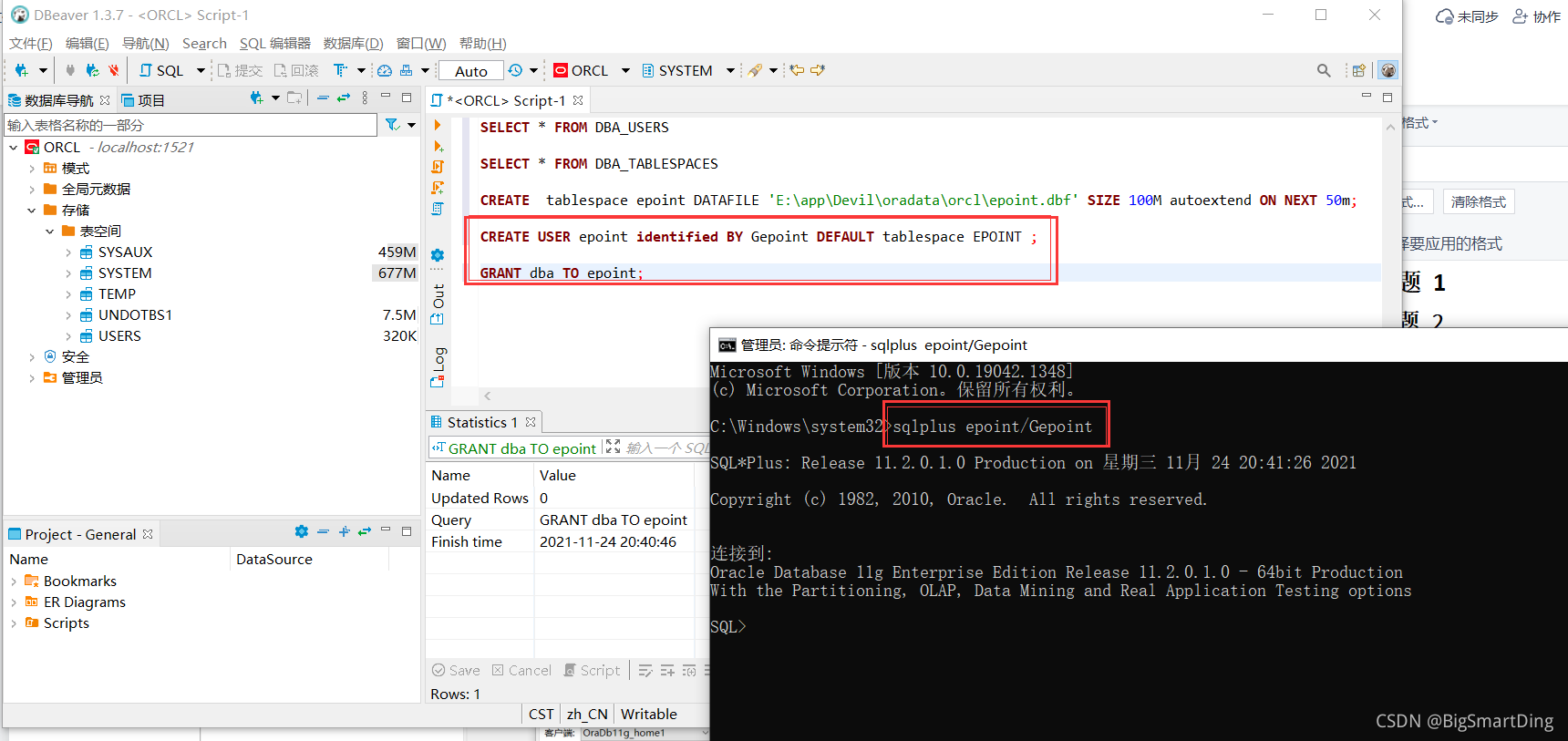Screen dimensions: 1568x741
Task: Click new connection icon in navigator panel
Action: click(x=256, y=98)
